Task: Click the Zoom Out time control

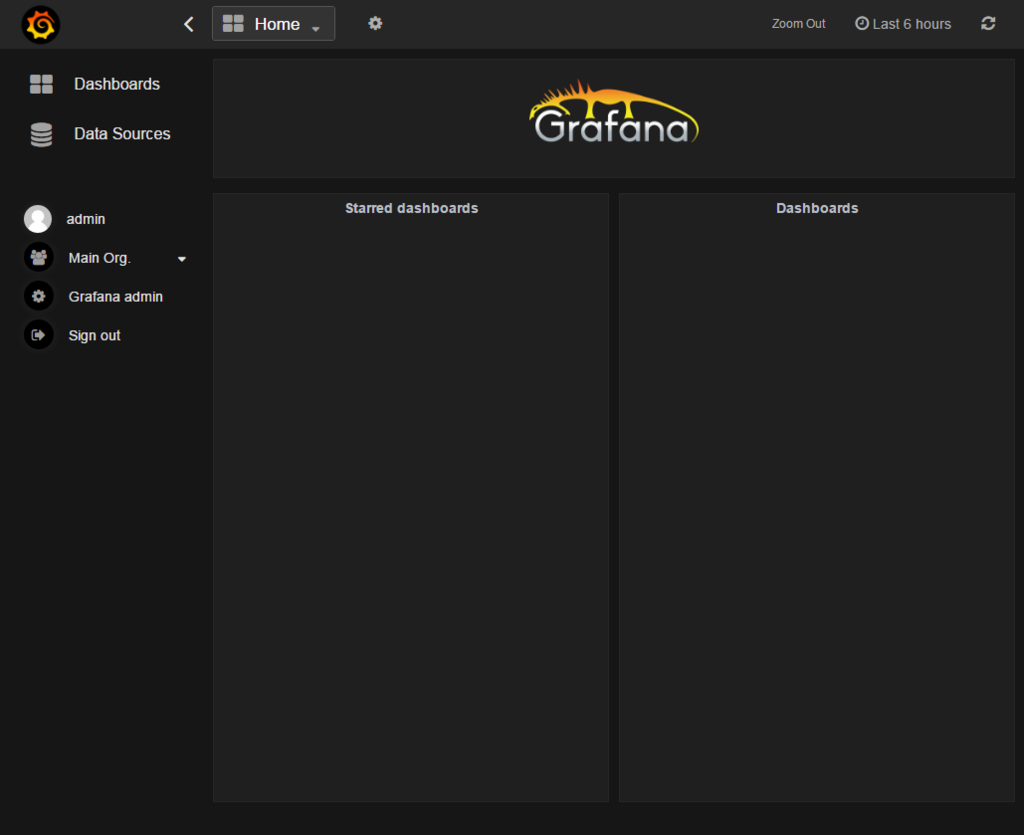Action: (x=798, y=24)
